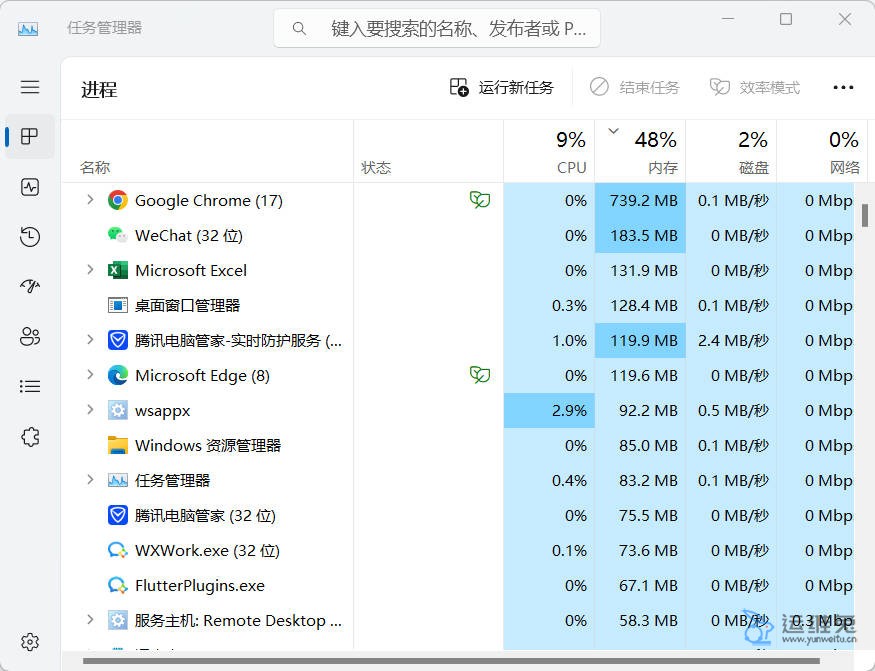Expand the Microsoft Excel process group

90,270
